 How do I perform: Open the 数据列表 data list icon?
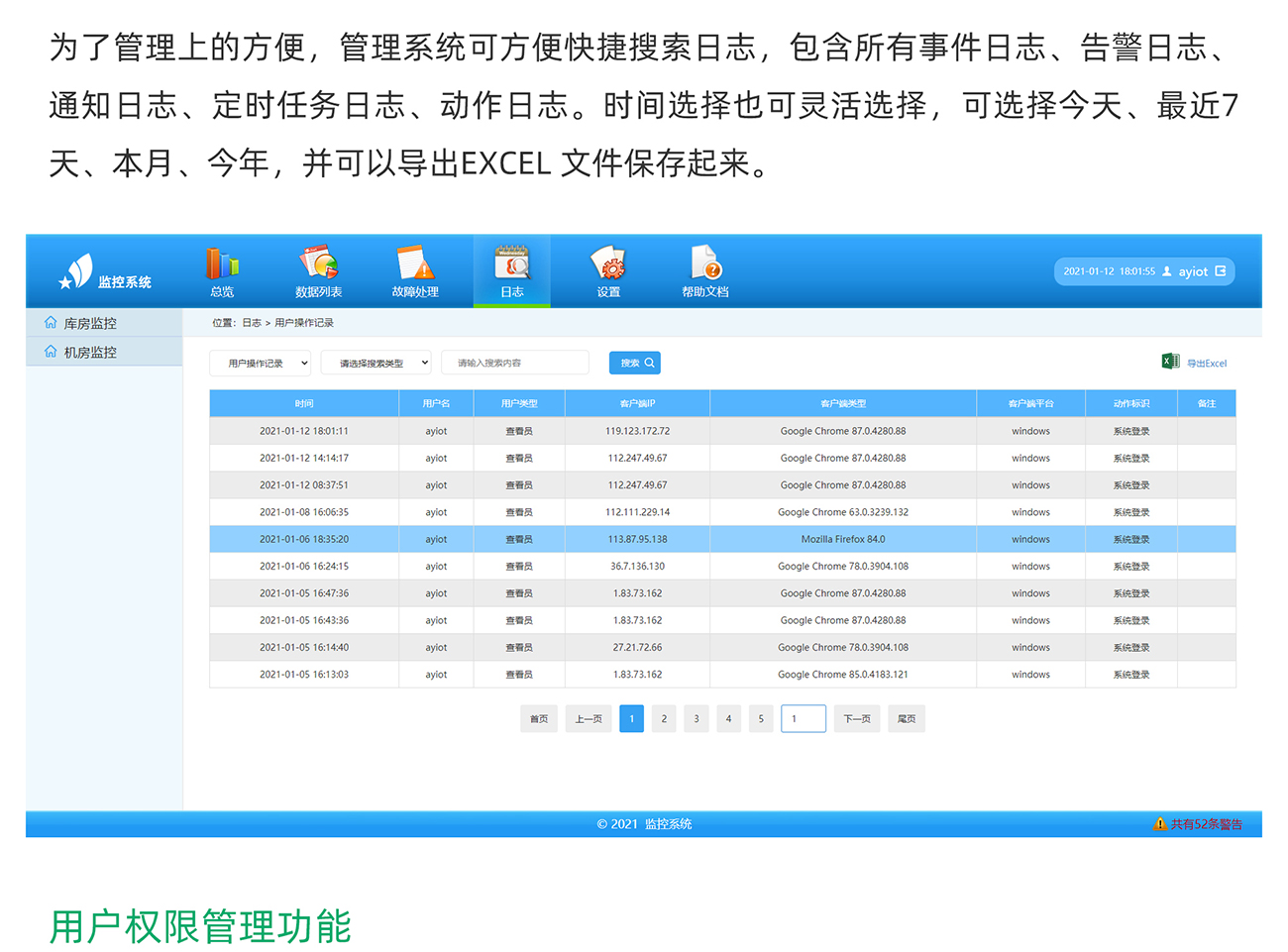pyautogui.click(x=318, y=264)
